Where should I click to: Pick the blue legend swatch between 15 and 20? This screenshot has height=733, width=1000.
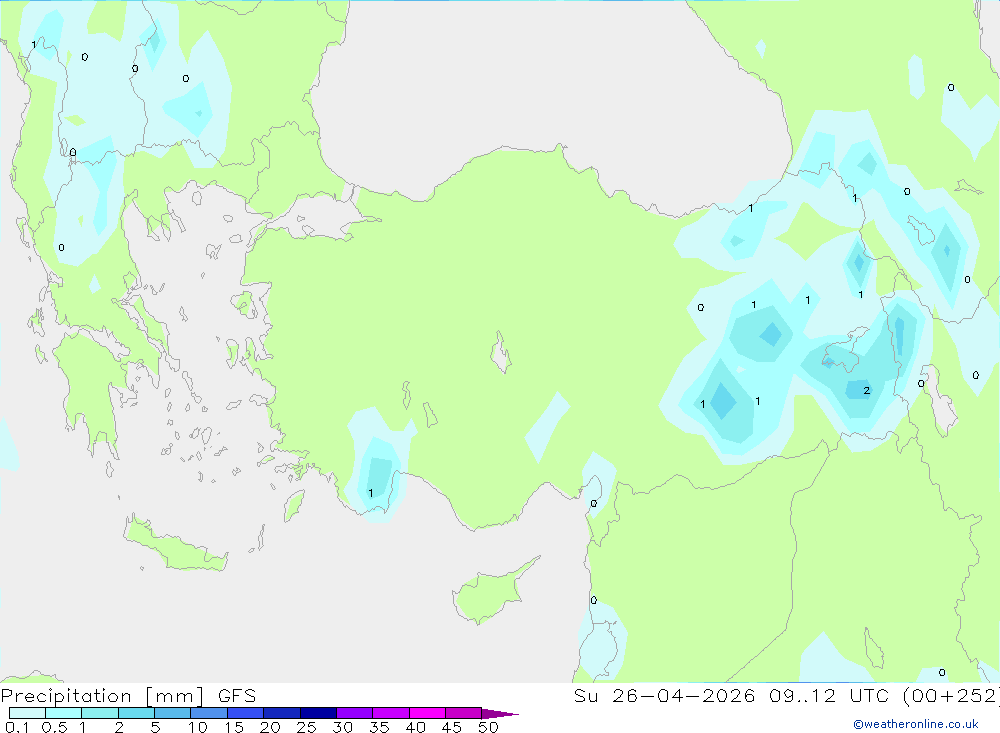(x=246, y=713)
